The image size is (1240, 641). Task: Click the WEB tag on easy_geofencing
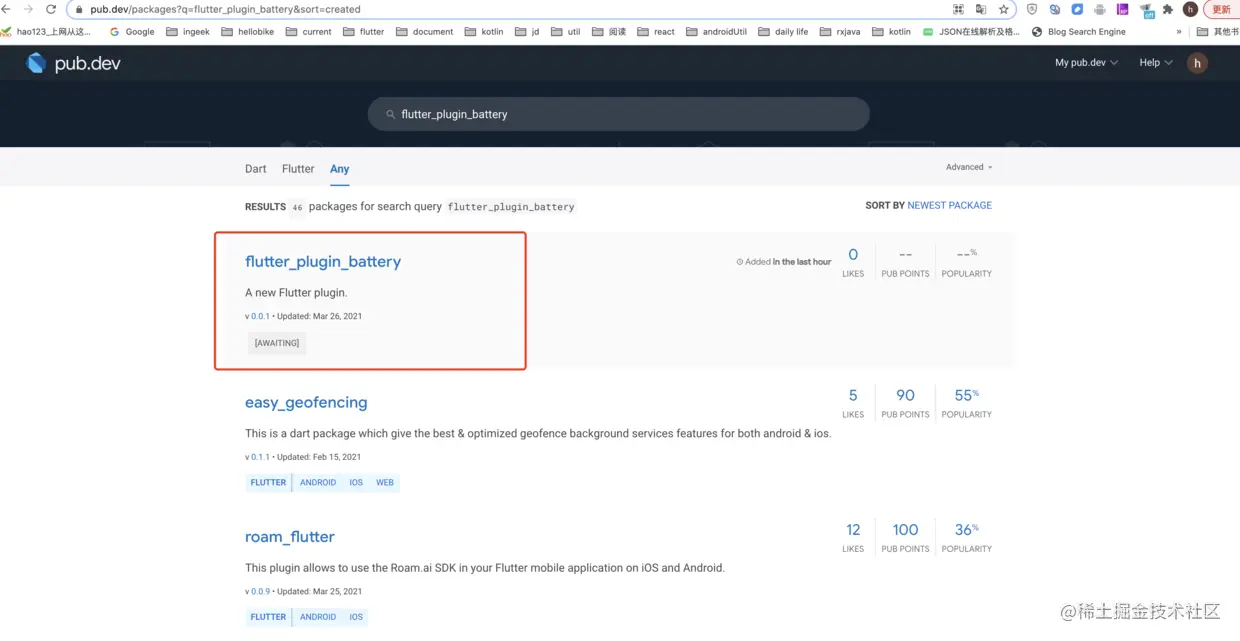coord(385,482)
